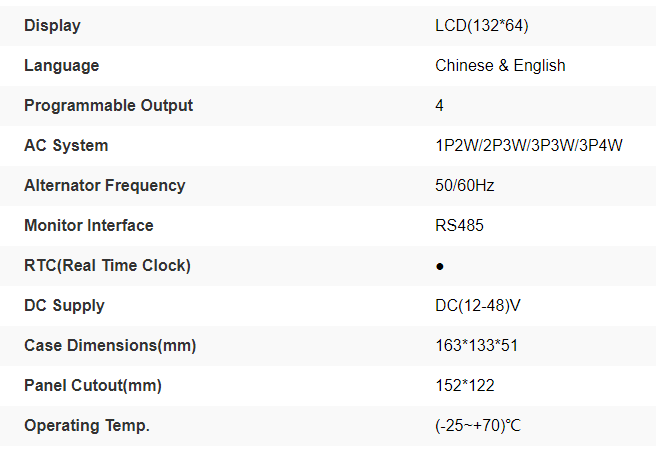Select the Programmable Output value 4
This screenshot has width=656, height=455.
440,105
